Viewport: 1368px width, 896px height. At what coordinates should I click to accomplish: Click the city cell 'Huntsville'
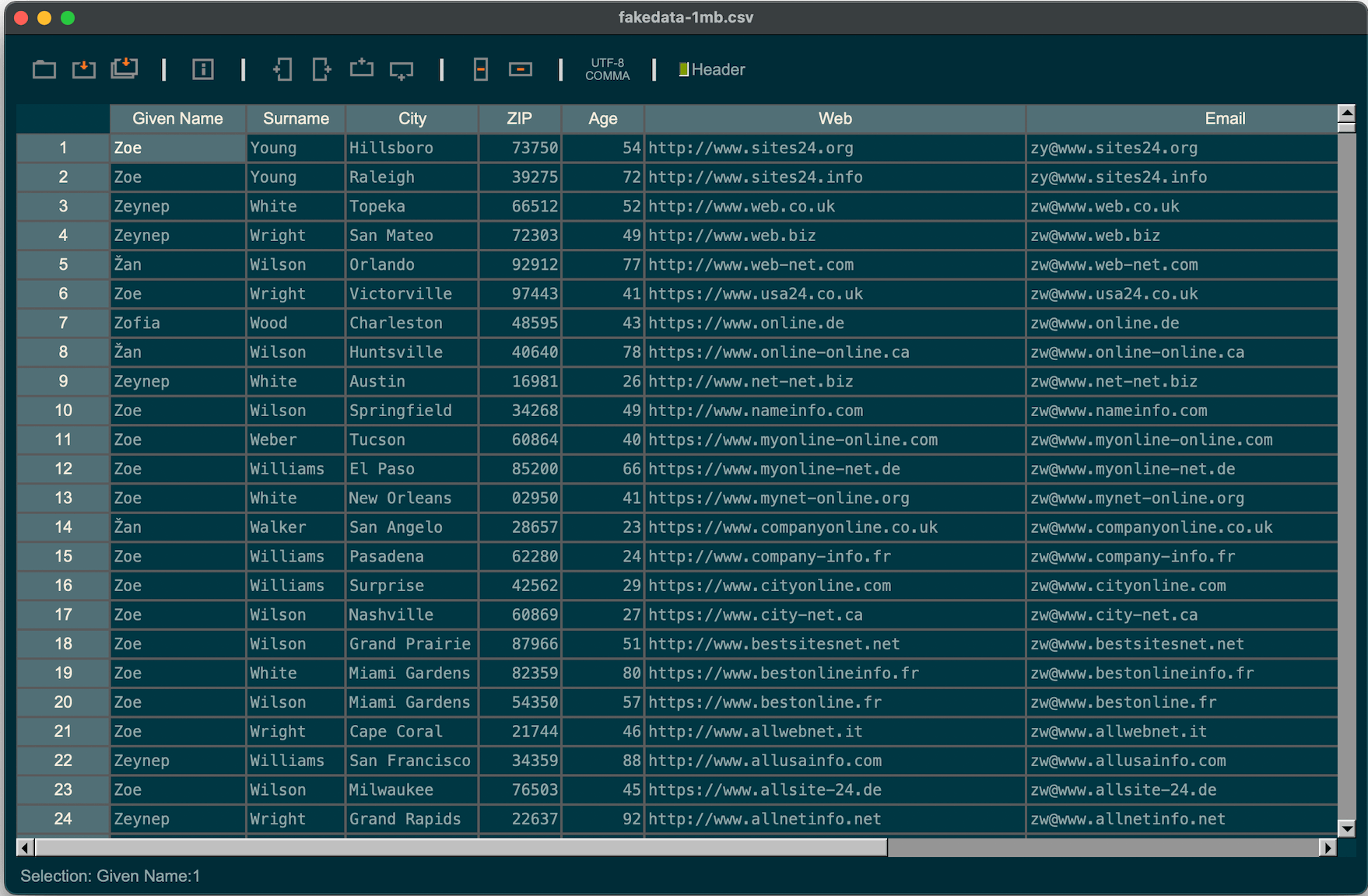[412, 352]
